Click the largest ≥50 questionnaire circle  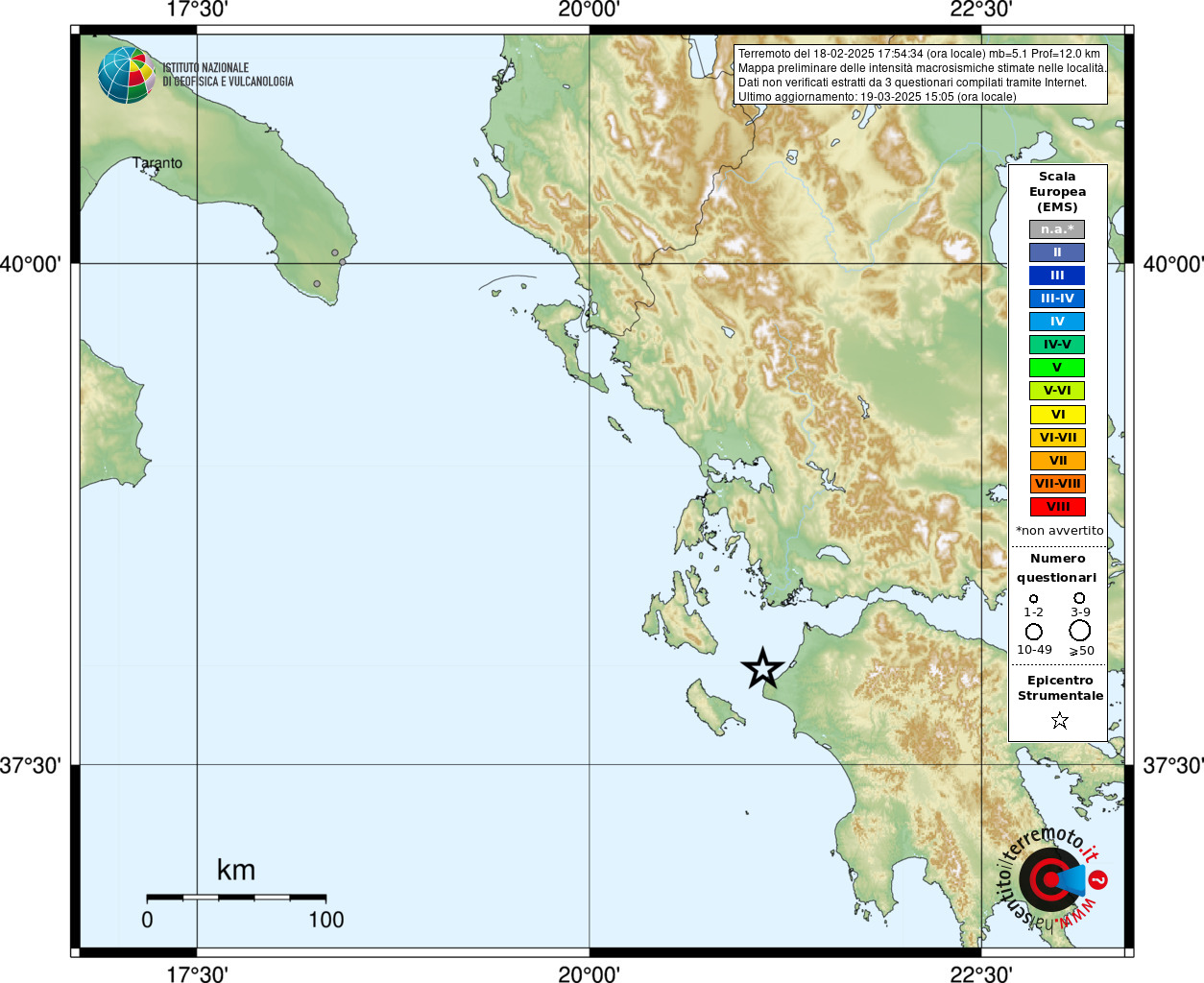coord(1080,631)
